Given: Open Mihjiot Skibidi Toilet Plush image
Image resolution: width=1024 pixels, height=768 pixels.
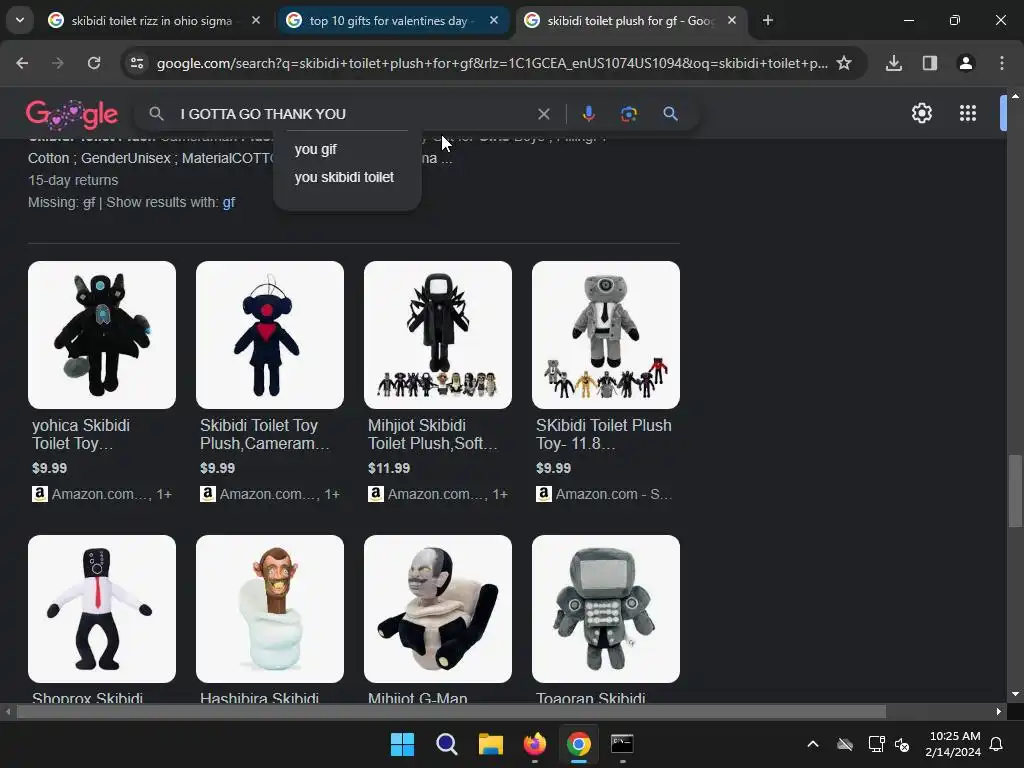Looking at the screenshot, I should pos(438,335).
